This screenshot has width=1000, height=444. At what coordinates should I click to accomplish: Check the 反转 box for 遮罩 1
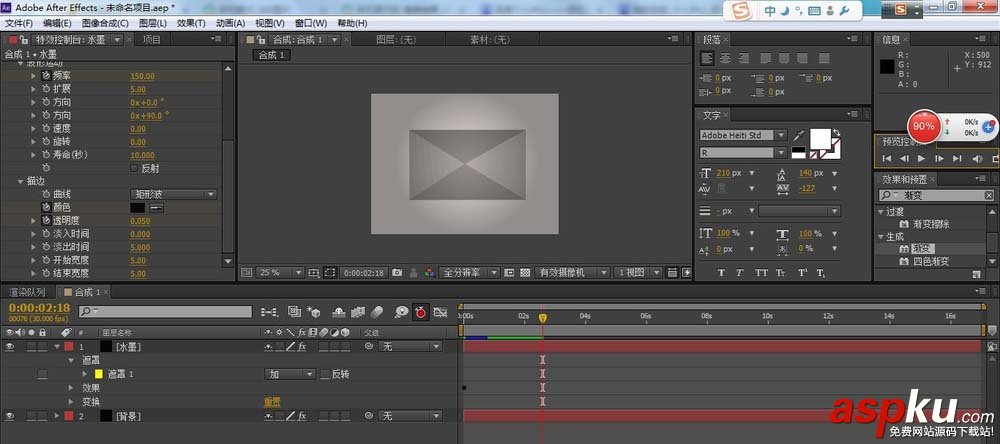pyautogui.click(x=324, y=374)
